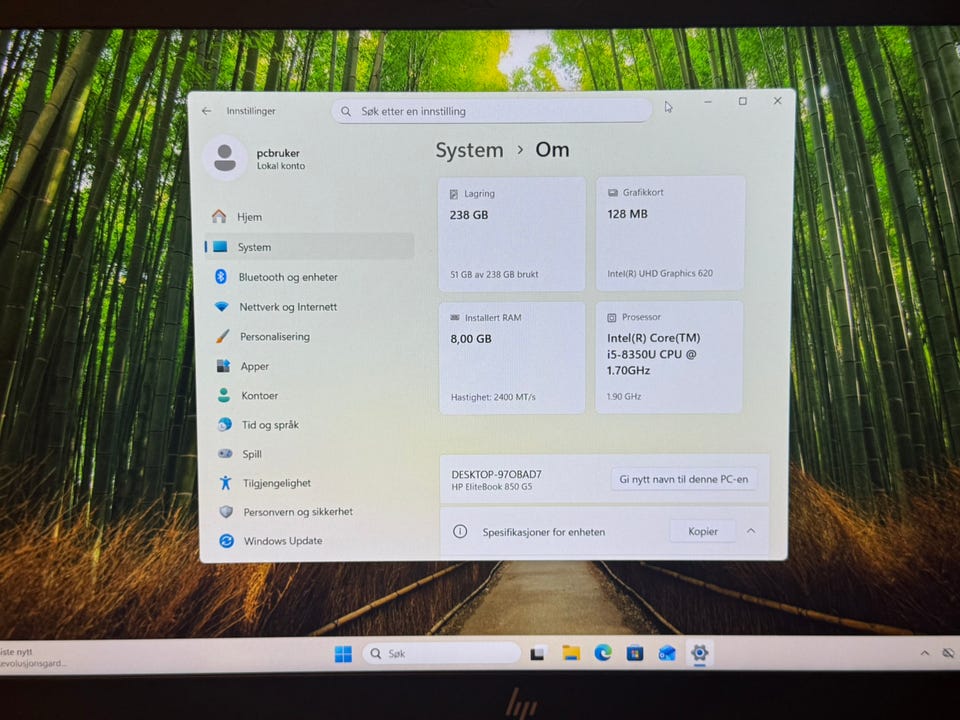Click the taskbar Søk search box
Screen dimensions: 960x720
pyautogui.click(x=441, y=653)
